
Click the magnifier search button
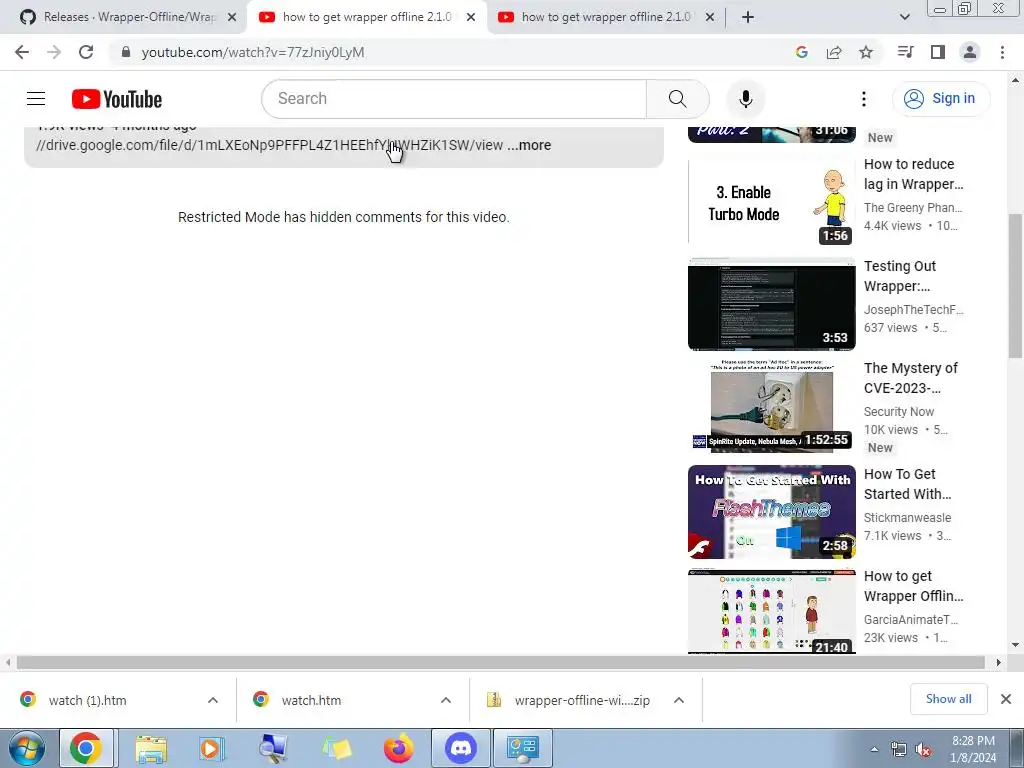pos(677,99)
